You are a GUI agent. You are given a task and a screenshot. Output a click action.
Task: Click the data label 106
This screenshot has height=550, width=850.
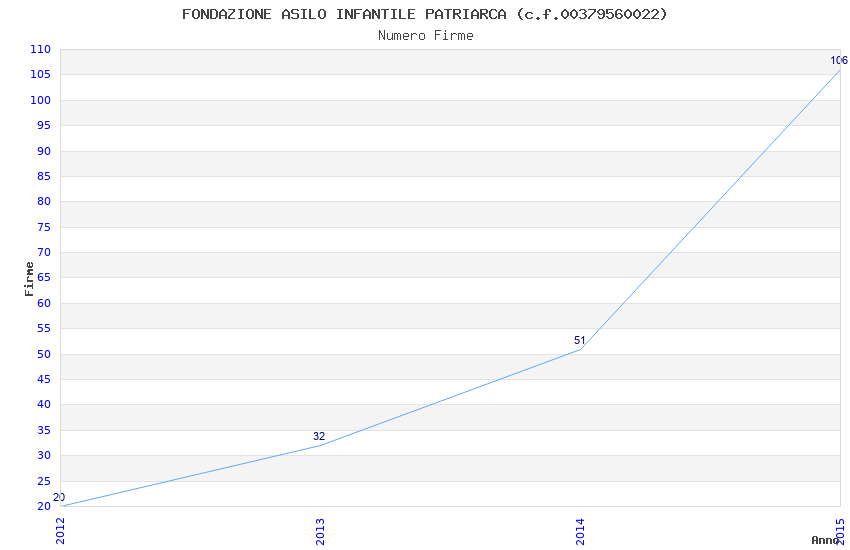(x=839, y=60)
